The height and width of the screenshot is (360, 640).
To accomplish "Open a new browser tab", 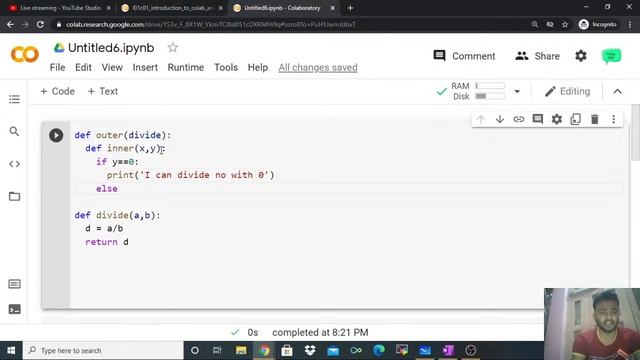I will [350, 8].
